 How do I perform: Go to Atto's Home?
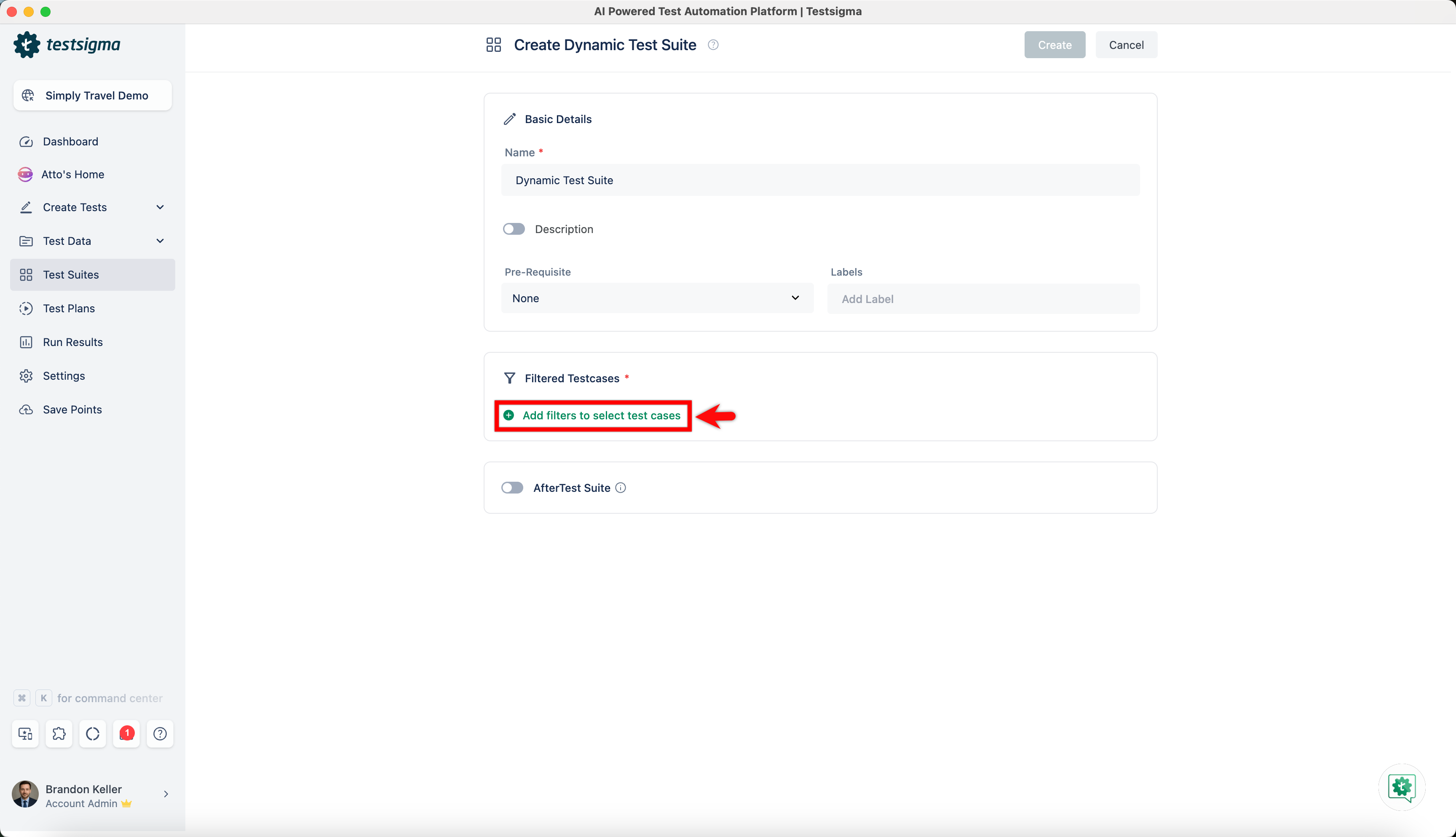click(73, 174)
